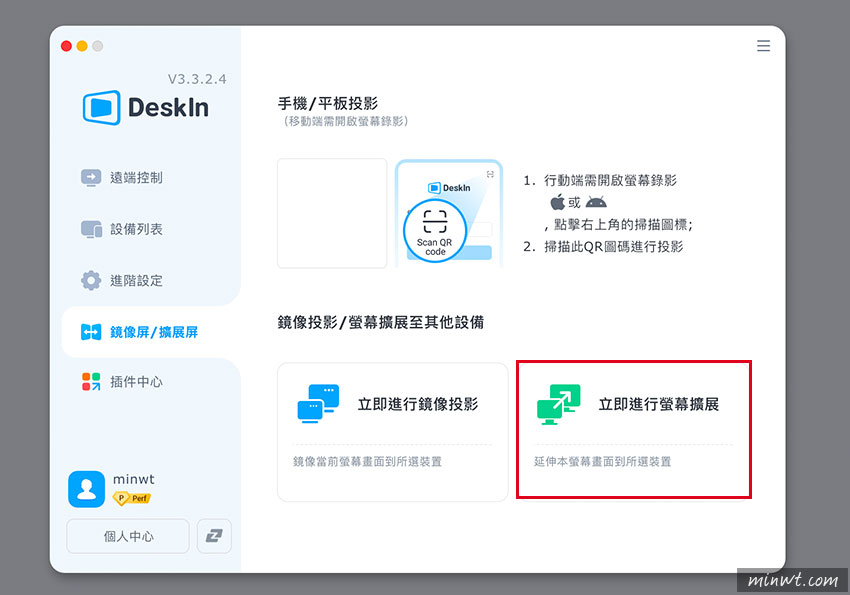Viewport: 850px width, 595px height.
Task: Open 個人中心 personal center
Action: click(127, 536)
